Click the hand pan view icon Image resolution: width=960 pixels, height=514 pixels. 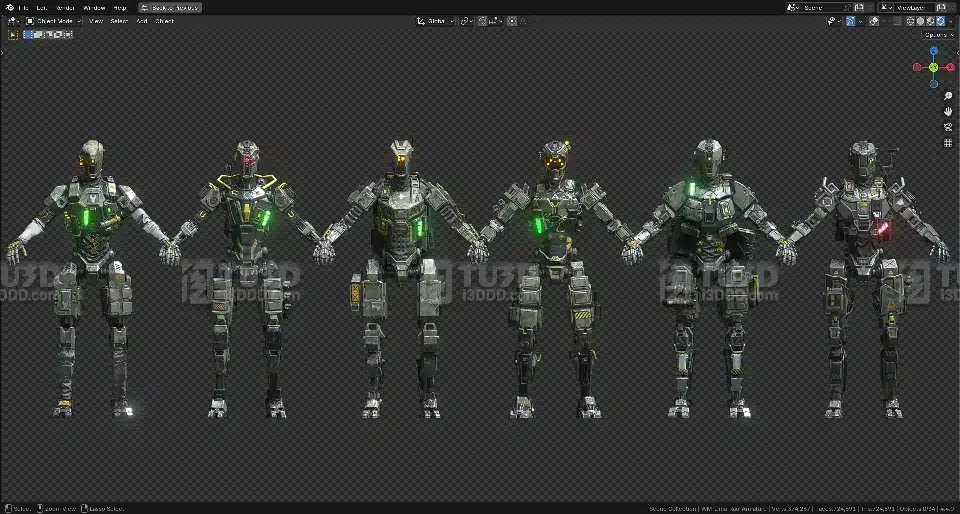click(x=948, y=111)
